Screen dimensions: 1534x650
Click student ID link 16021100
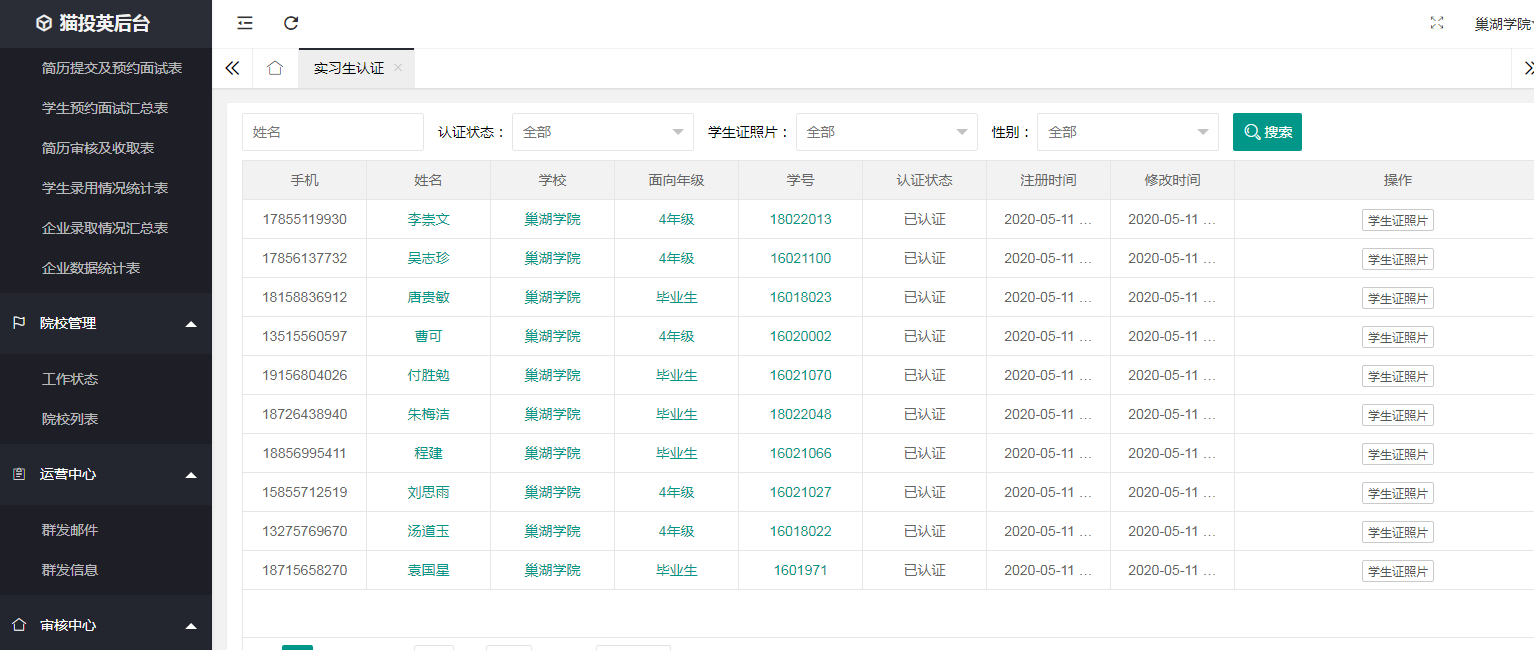(800, 258)
